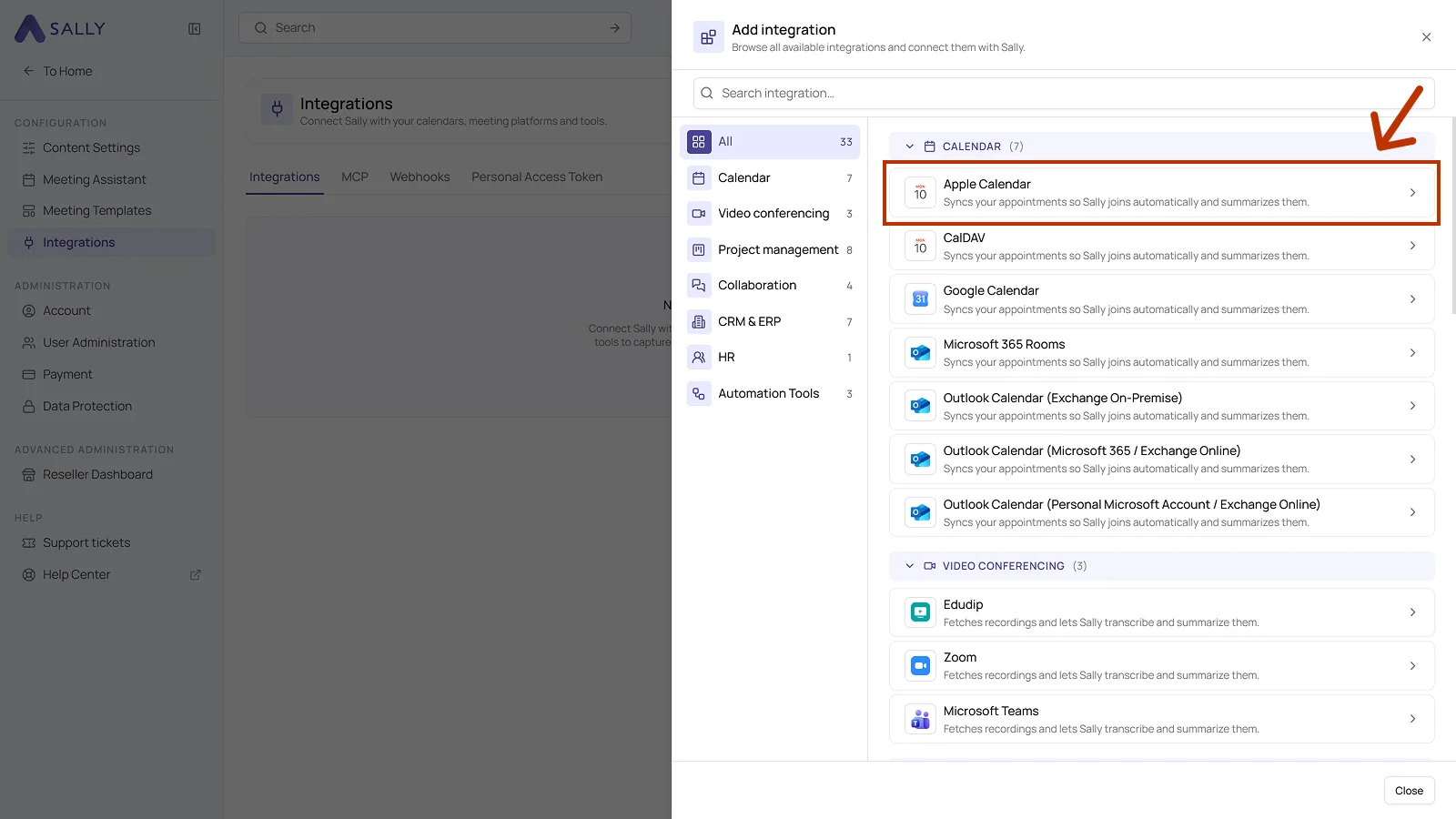Click Help Center external link icon
Screen dimensions: 1456x819
[x=195, y=575]
